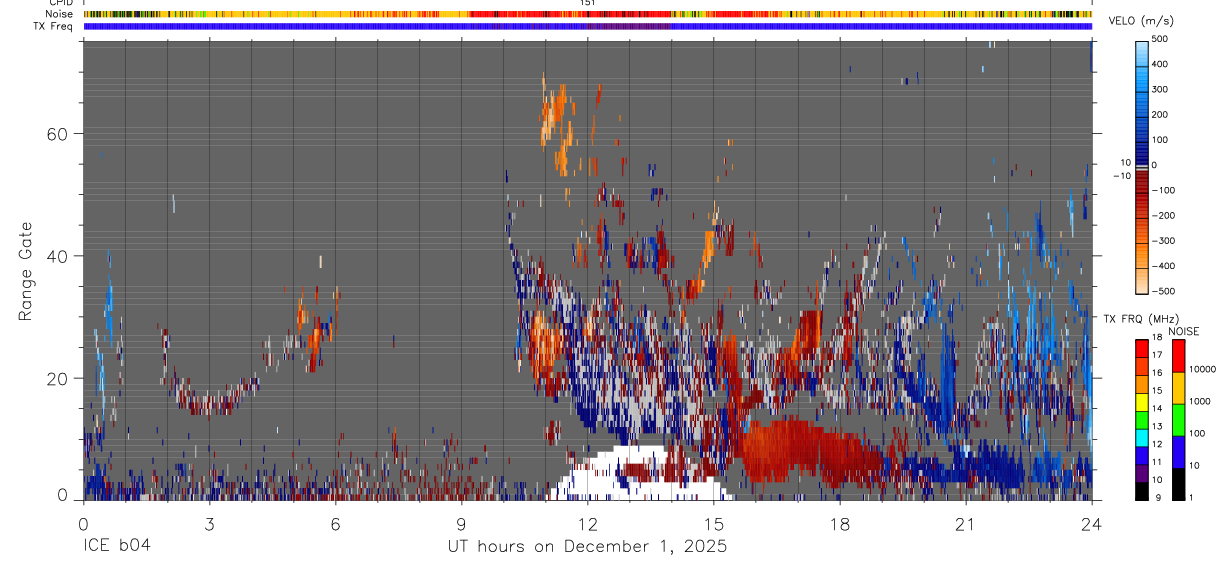
Task: Click the "UT hours on December 1, 2025" title
Action: point(587,547)
